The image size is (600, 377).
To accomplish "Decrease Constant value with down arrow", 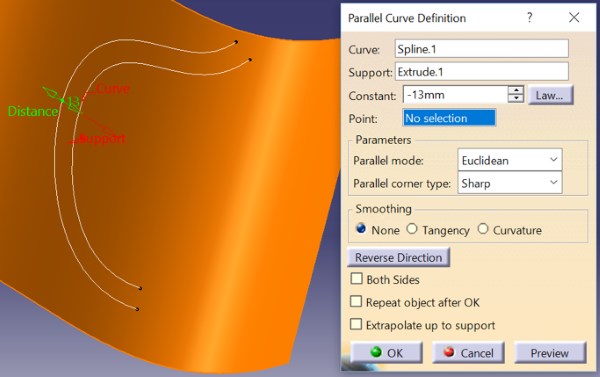I will (516, 98).
